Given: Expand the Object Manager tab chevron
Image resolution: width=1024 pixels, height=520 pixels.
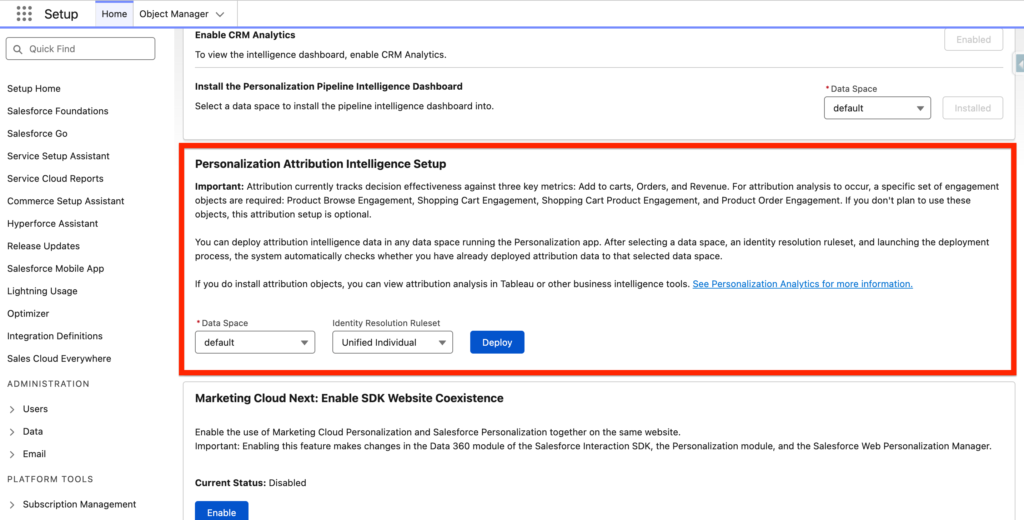Looking at the screenshot, I should pos(220,14).
